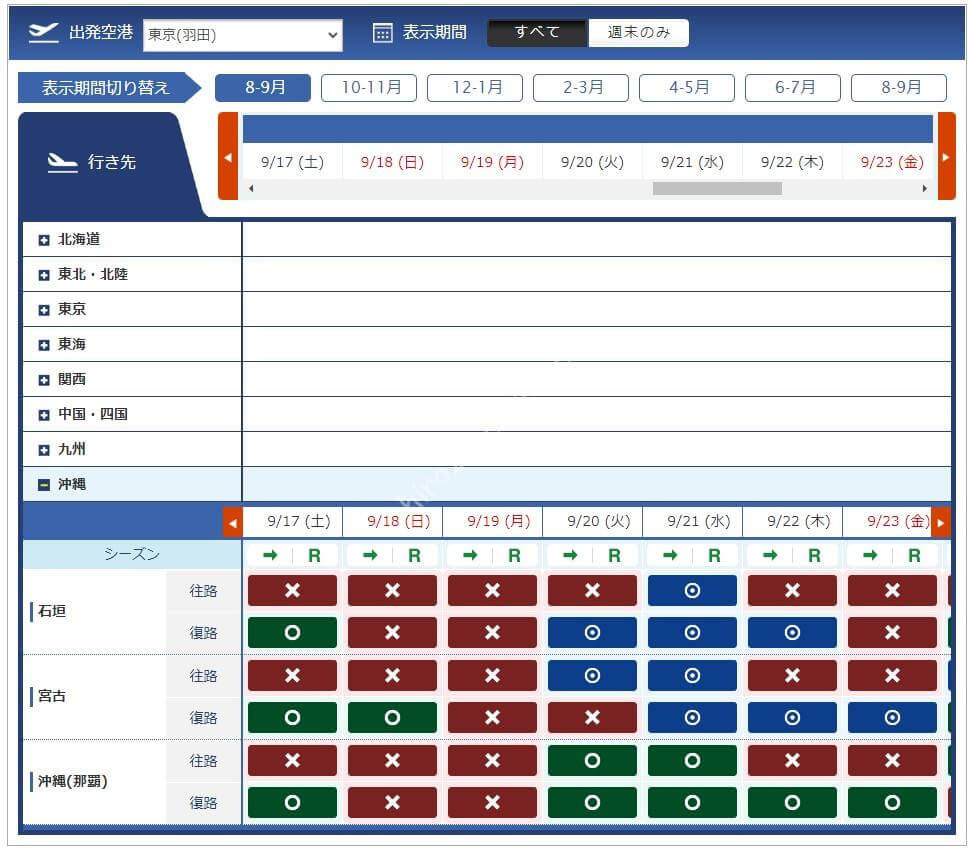Switch to the last 8-9月 period tab
This screenshot has height=852, width=974.
coord(899,88)
